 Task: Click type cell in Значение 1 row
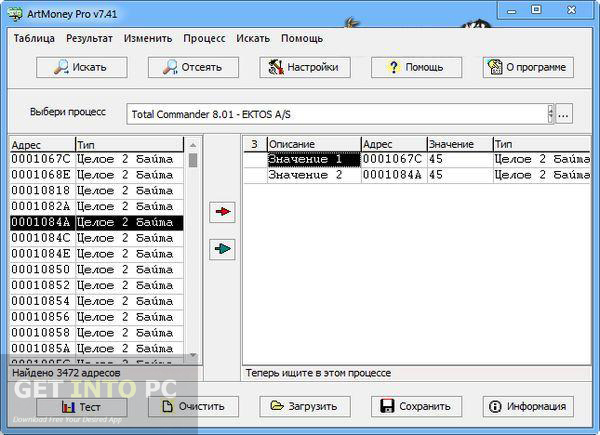pyautogui.click(x=542, y=159)
